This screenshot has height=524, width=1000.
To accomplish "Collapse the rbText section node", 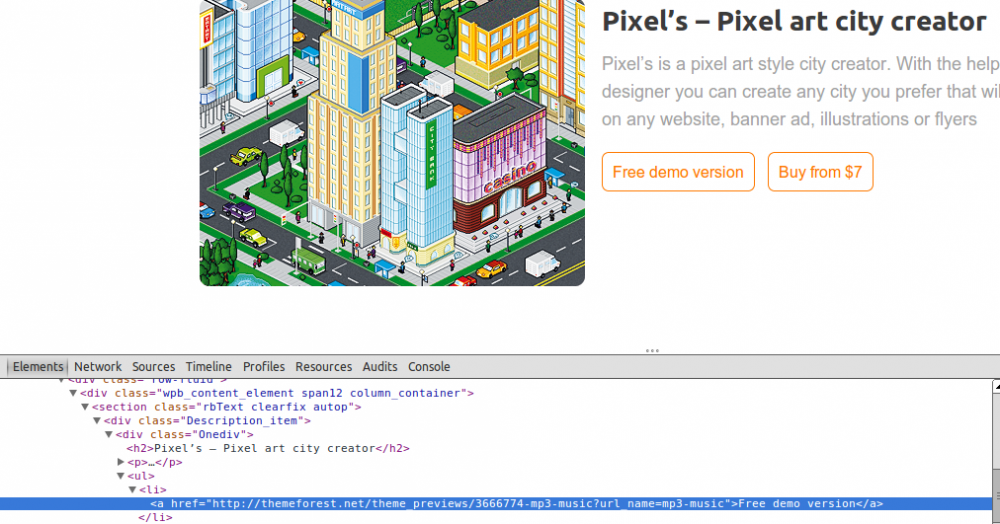I will (85, 408).
